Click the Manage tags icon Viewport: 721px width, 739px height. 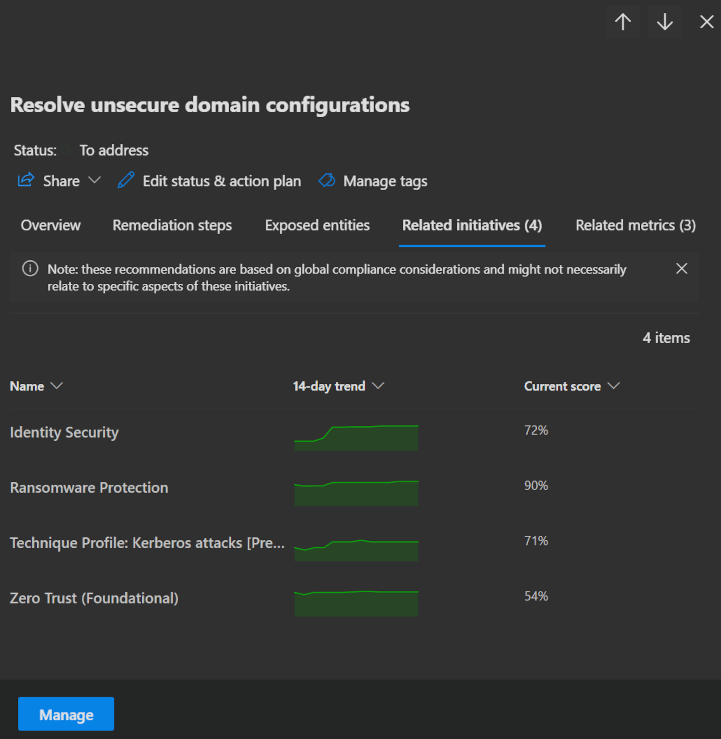click(326, 181)
